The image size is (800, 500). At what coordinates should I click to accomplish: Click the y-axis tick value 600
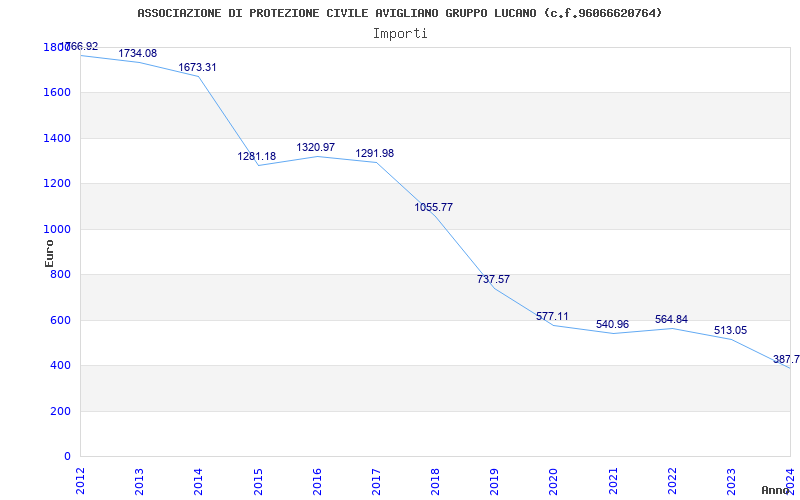(61, 320)
